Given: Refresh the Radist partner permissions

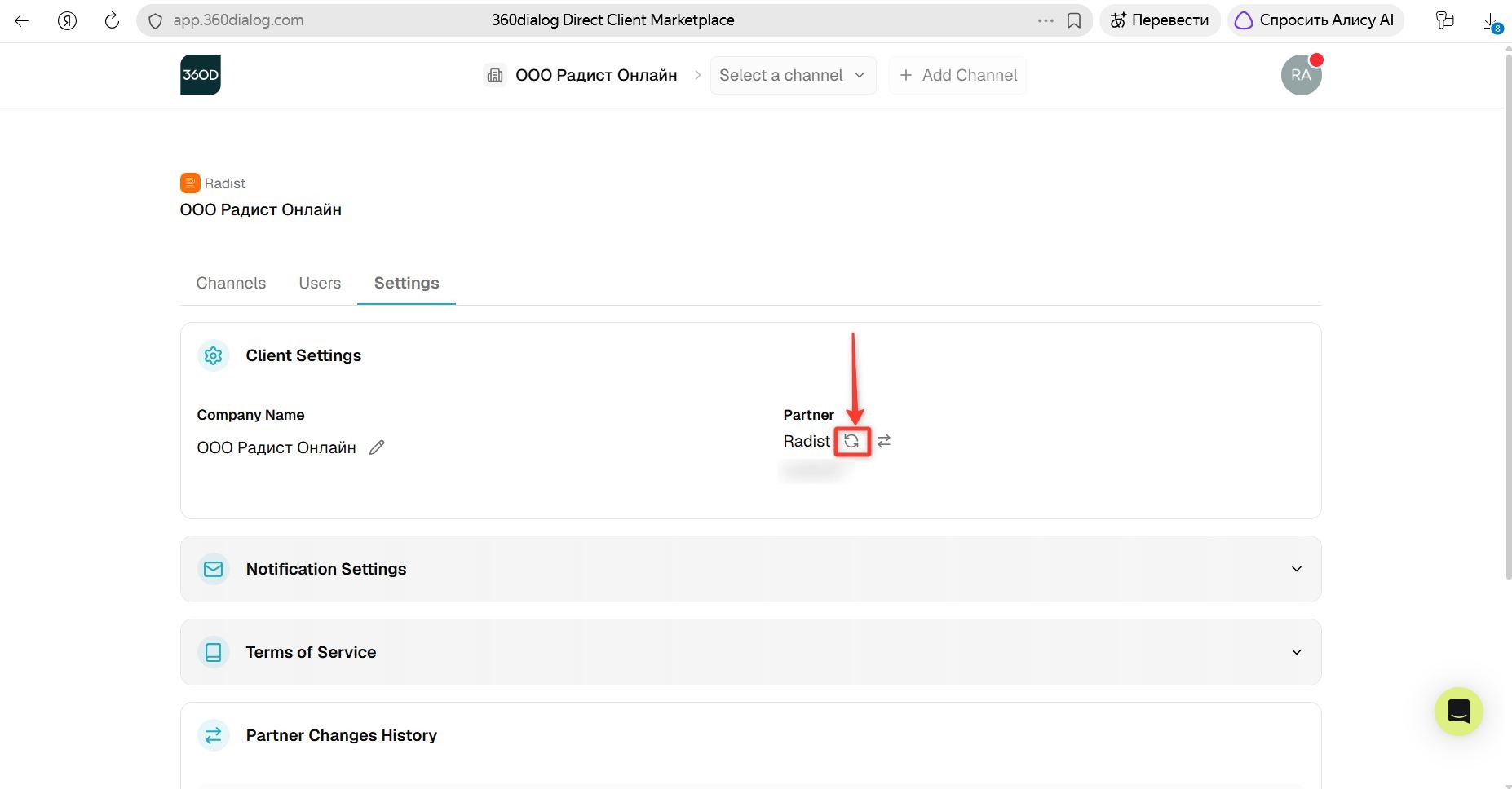Looking at the screenshot, I should (852, 441).
